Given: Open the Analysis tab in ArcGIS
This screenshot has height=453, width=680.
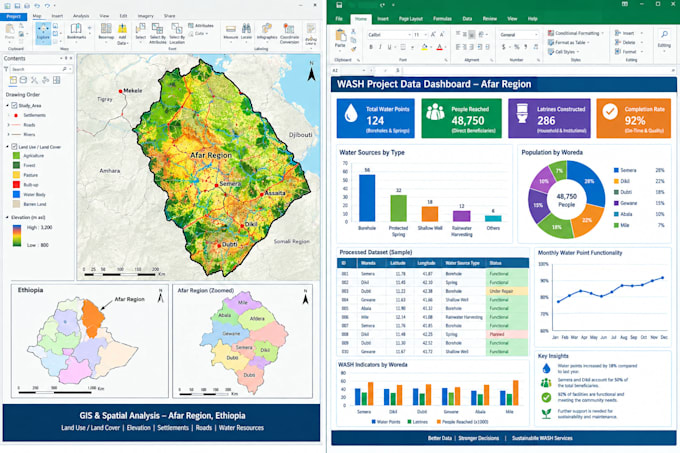Looking at the screenshot, I should click(x=81, y=16).
